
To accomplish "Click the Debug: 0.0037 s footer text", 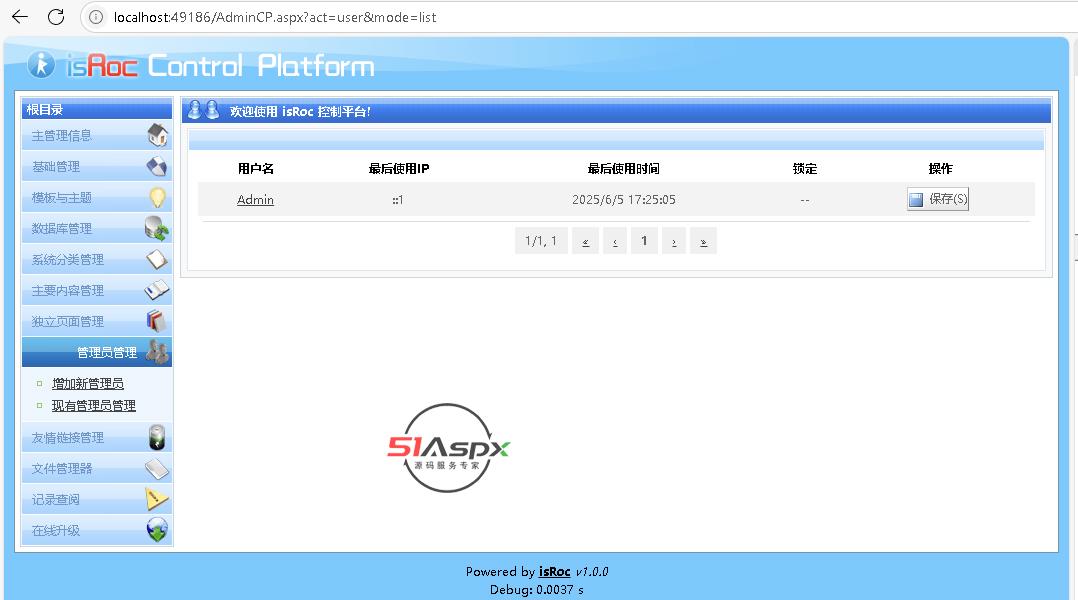I will 536,589.
